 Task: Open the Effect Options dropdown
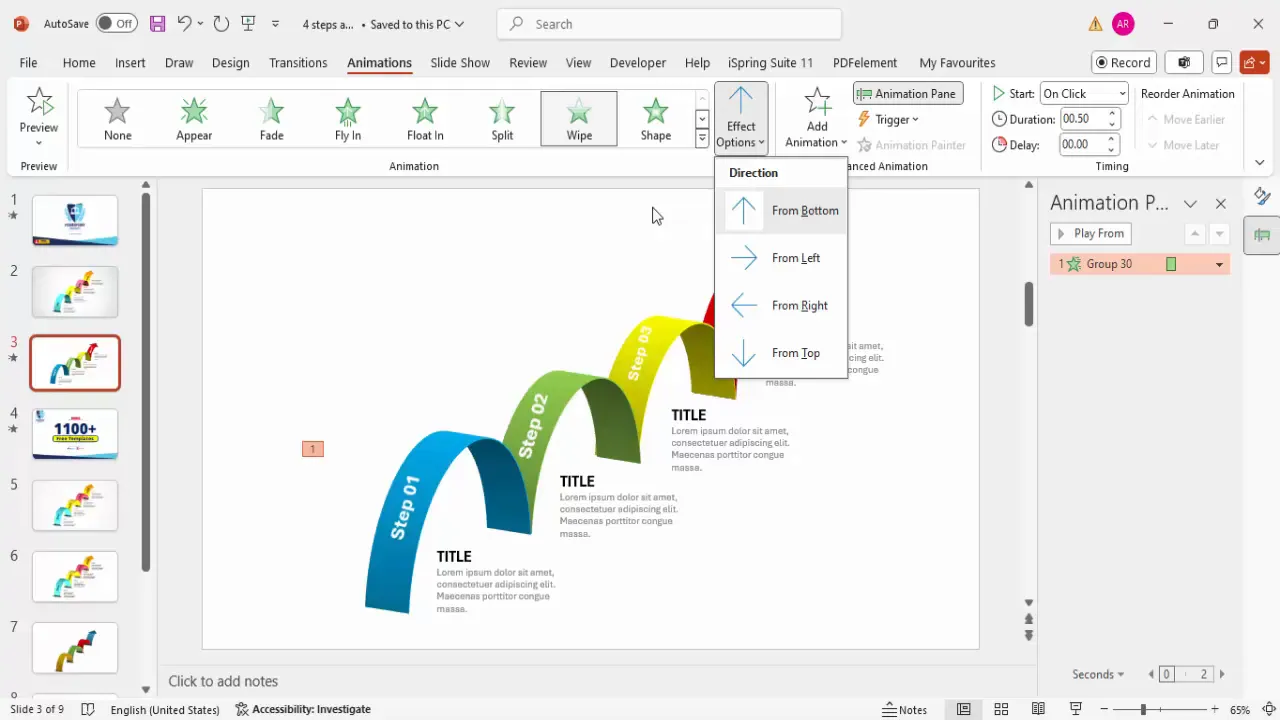[x=741, y=118]
